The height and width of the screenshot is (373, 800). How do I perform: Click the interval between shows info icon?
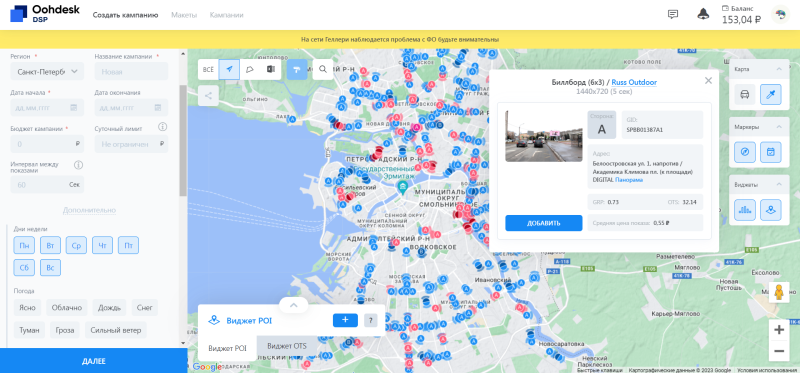pos(79,165)
